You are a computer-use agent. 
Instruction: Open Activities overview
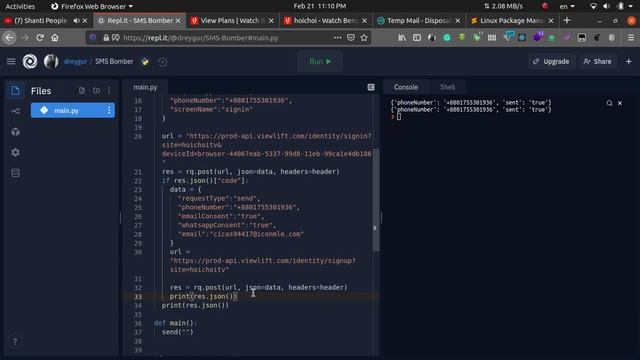20,6
